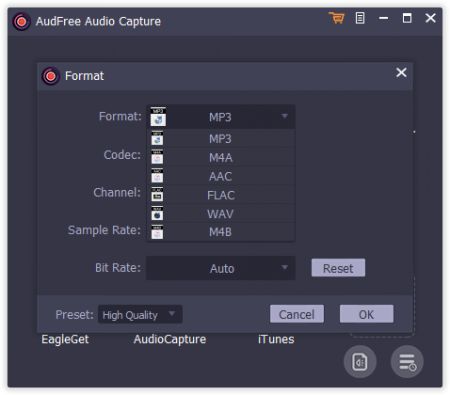The width and height of the screenshot is (450, 395).
Task: Click the MP3 file icon in the list
Action: pyautogui.click(x=157, y=138)
